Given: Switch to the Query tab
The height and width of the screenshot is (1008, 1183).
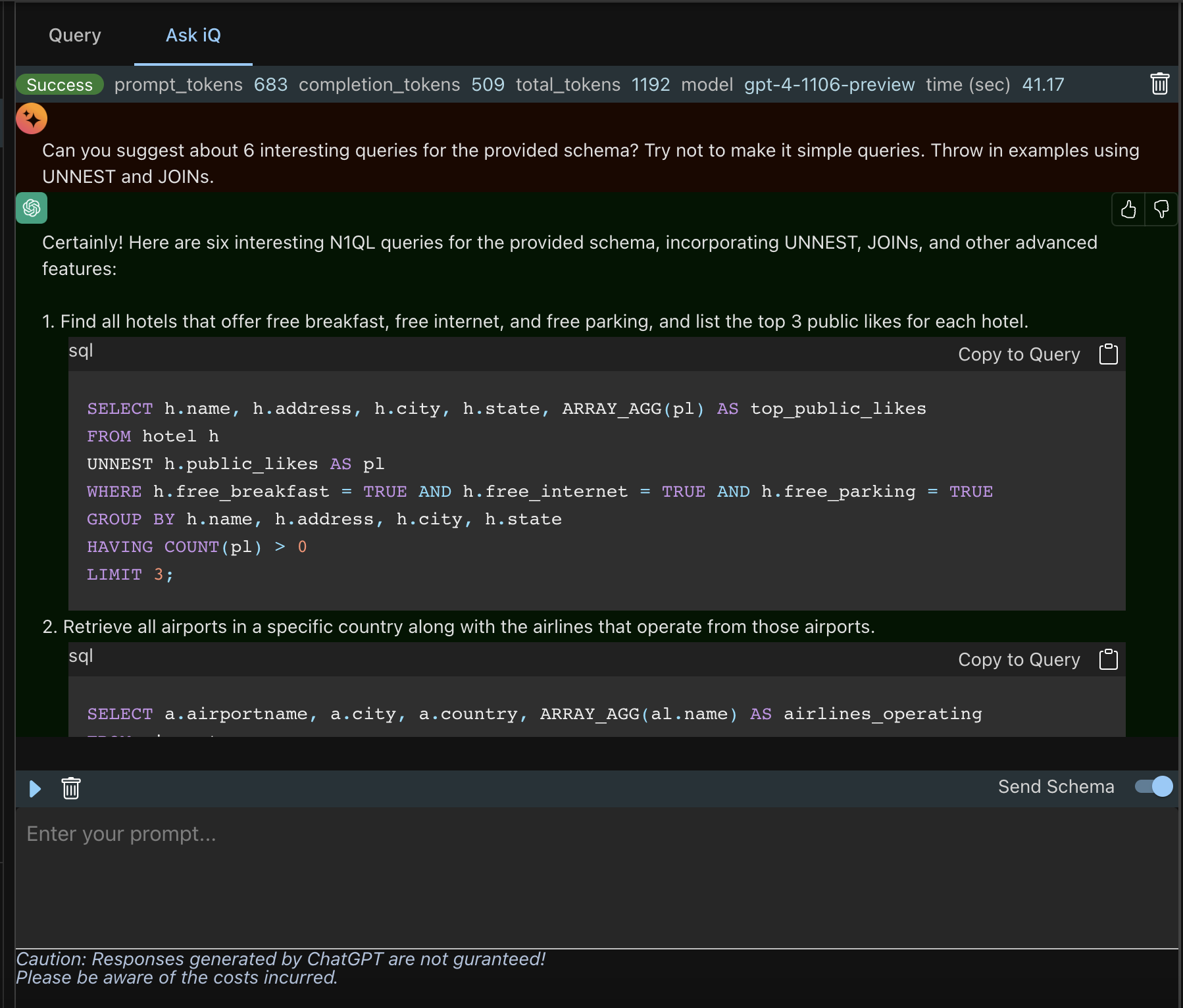Looking at the screenshot, I should click(75, 36).
